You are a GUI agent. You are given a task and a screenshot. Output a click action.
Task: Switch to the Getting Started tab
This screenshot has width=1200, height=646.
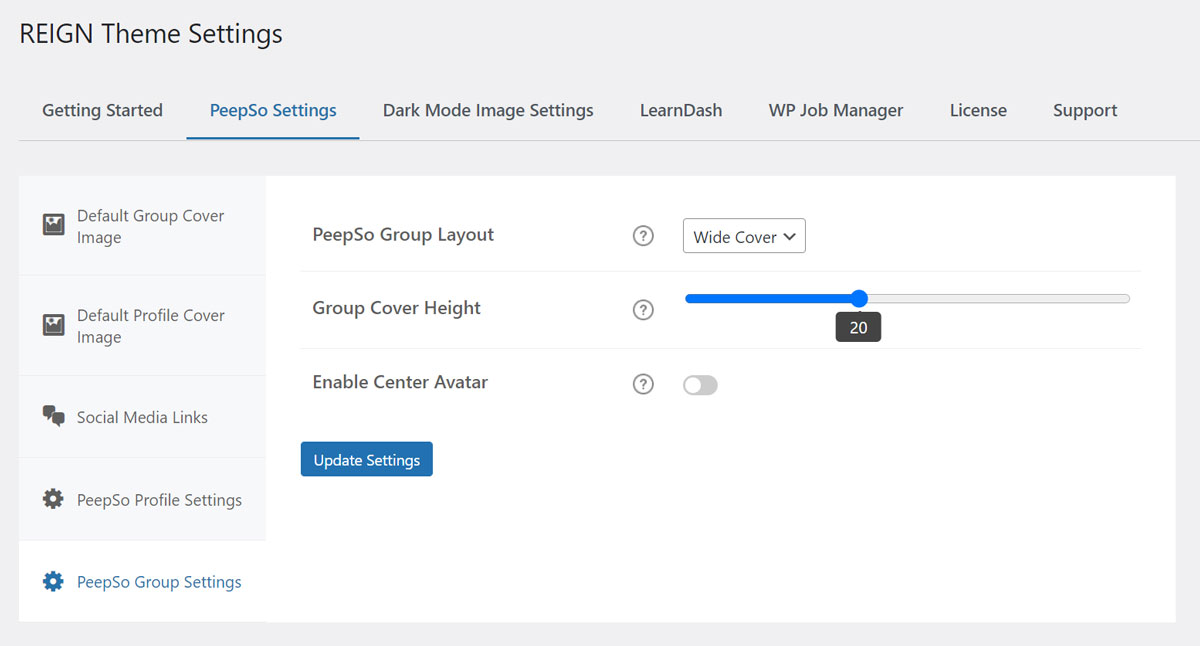click(x=102, y=111)
